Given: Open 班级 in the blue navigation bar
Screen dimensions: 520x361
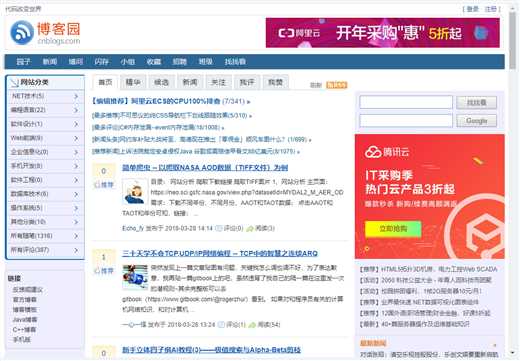Looking at the screenshot, I should 206,62.
